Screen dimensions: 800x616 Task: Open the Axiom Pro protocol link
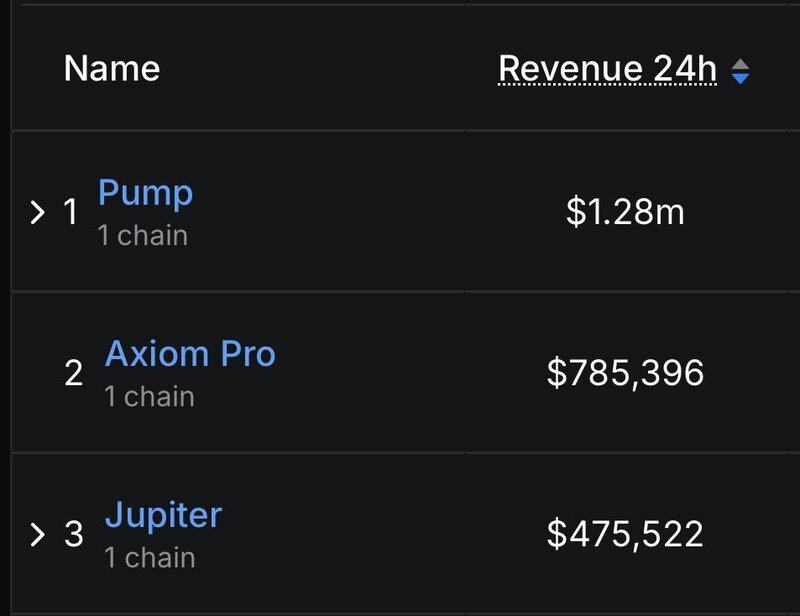coord(190,353)
